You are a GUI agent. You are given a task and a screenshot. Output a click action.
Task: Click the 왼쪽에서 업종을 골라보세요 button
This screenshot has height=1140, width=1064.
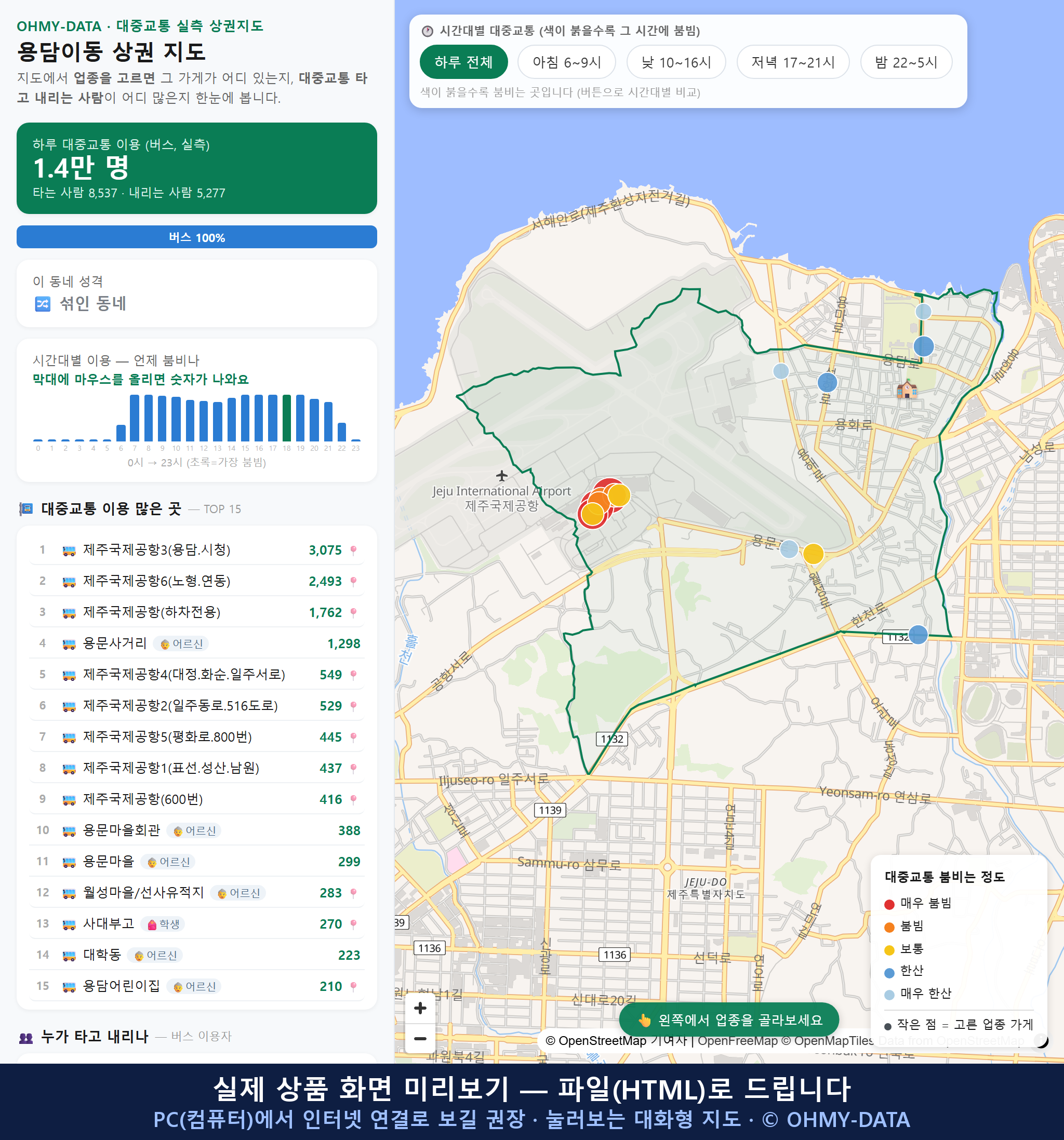[729, 1020]
